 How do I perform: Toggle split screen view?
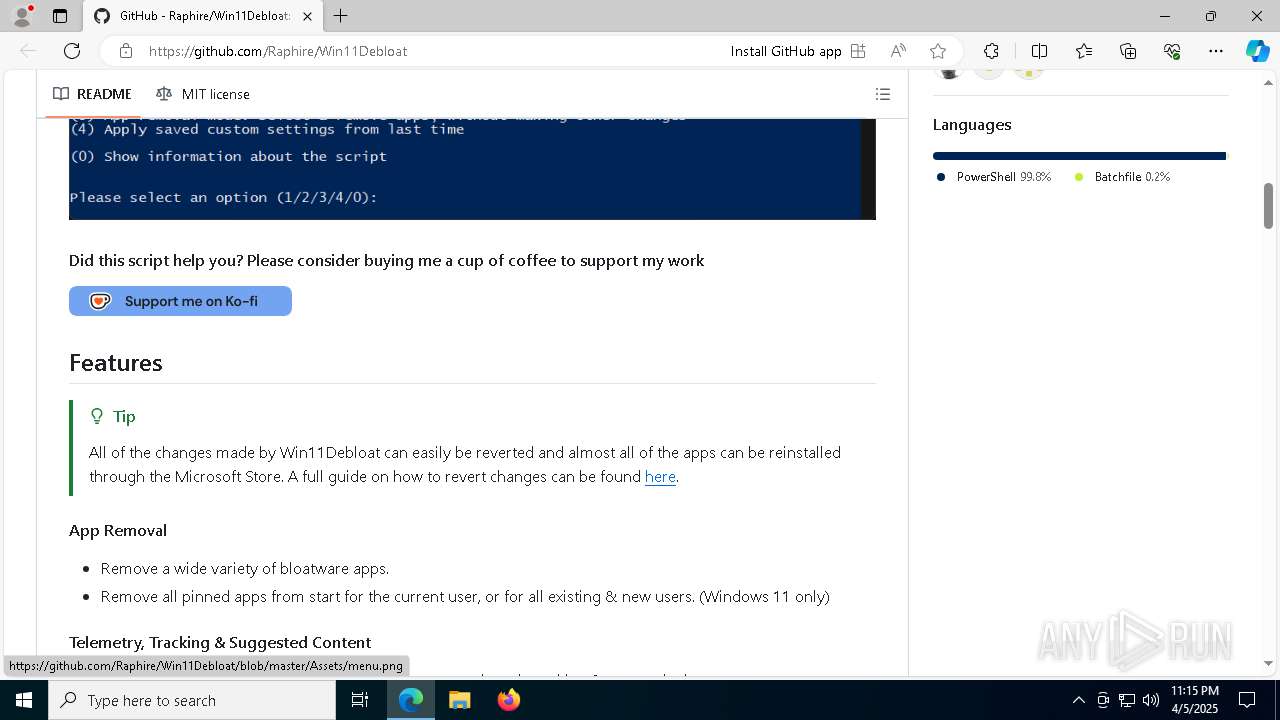click(x=1039, y=51)
